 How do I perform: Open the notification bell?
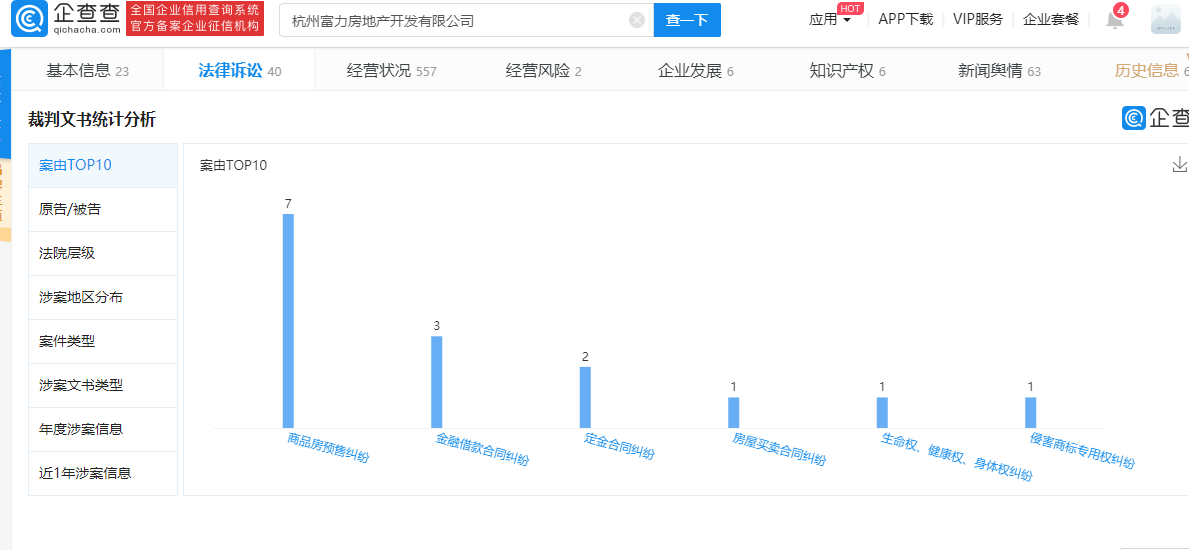(x=1114, y=20)
